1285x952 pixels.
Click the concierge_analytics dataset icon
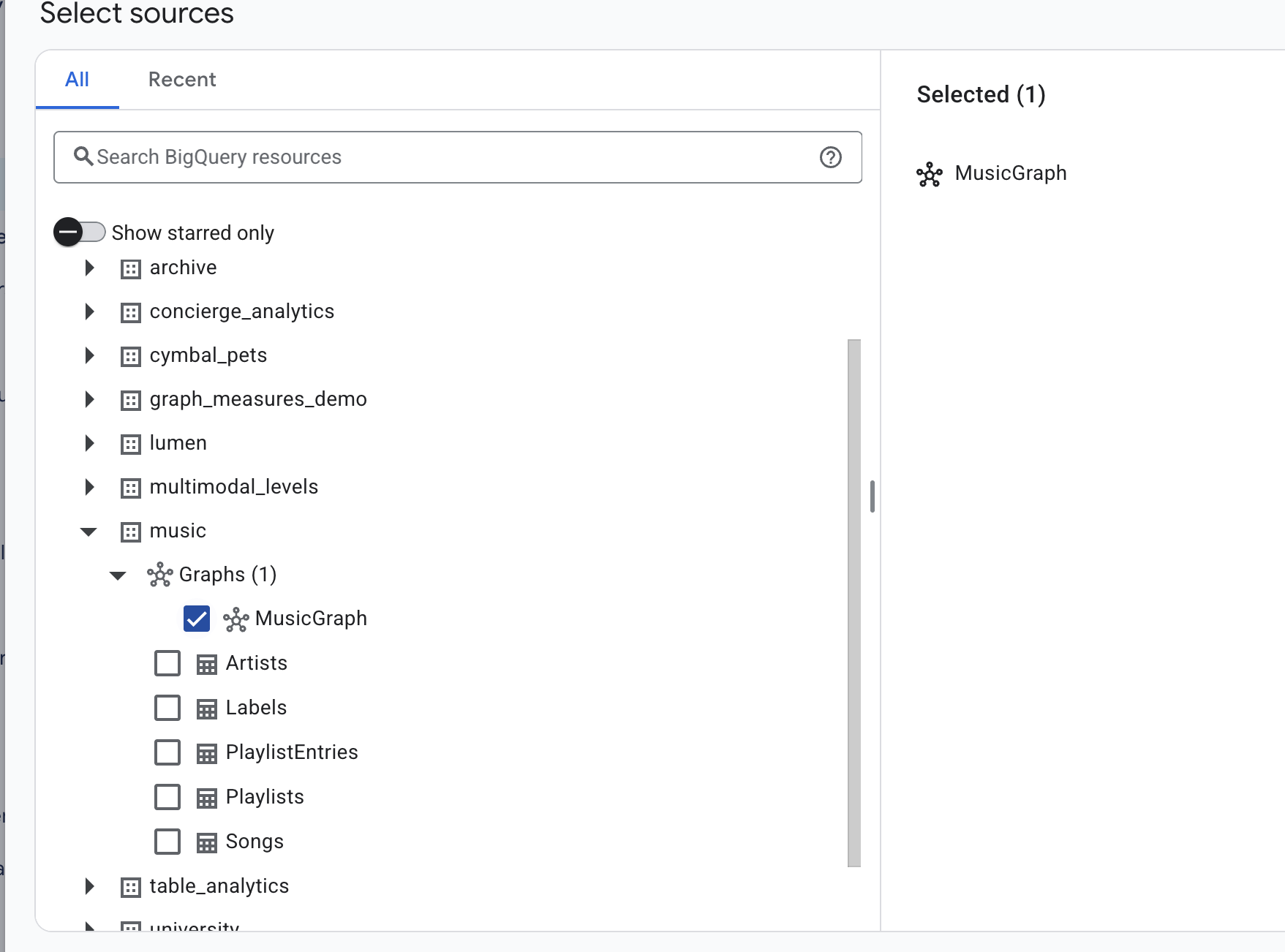[131, 313]
